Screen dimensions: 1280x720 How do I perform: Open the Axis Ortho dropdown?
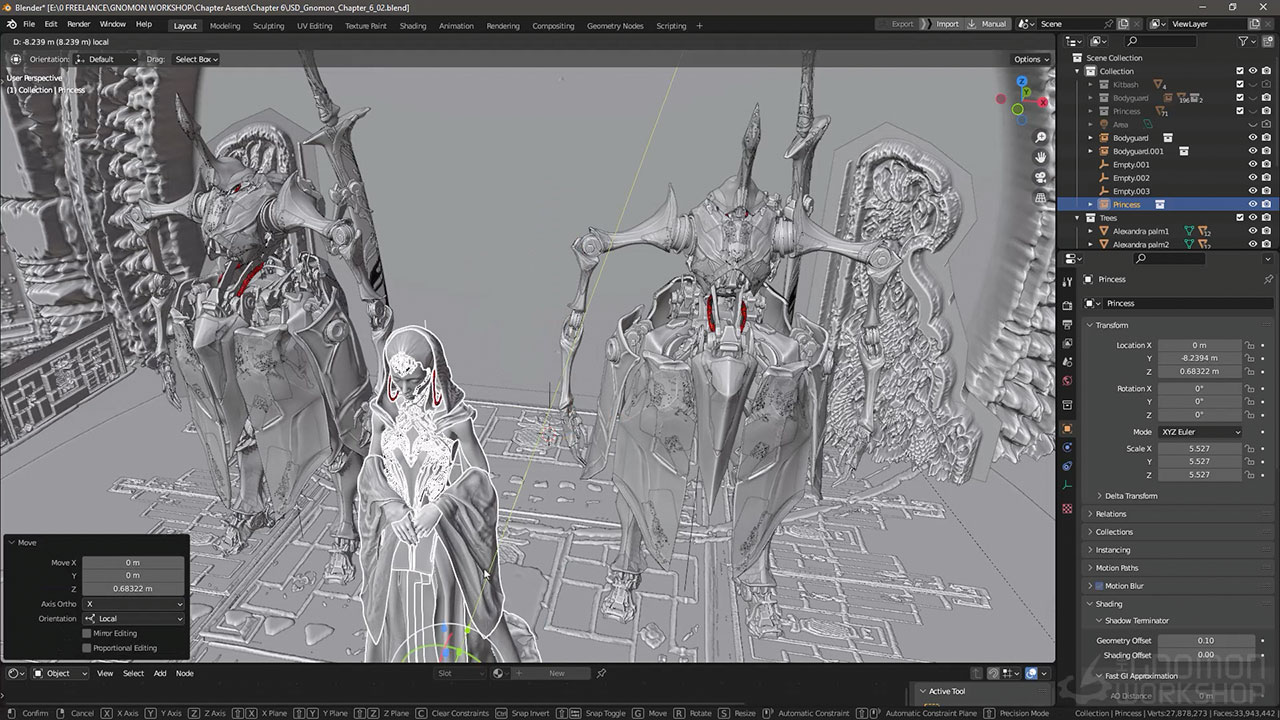tap(134, 604)
